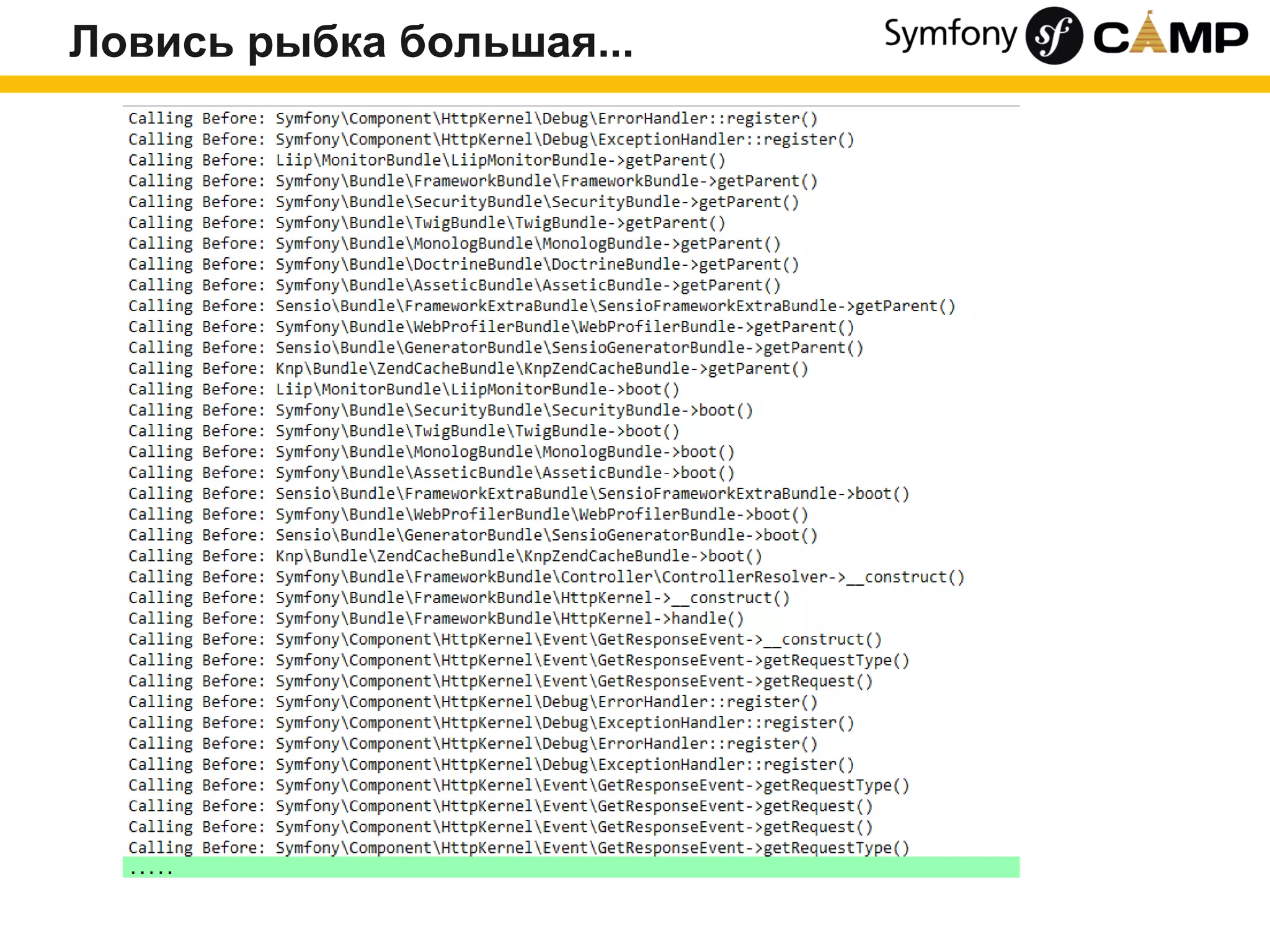Select the line KnpZendCacheBundle->getParent()
This screenshot has width=1270, height=952.
click(468, 369)
